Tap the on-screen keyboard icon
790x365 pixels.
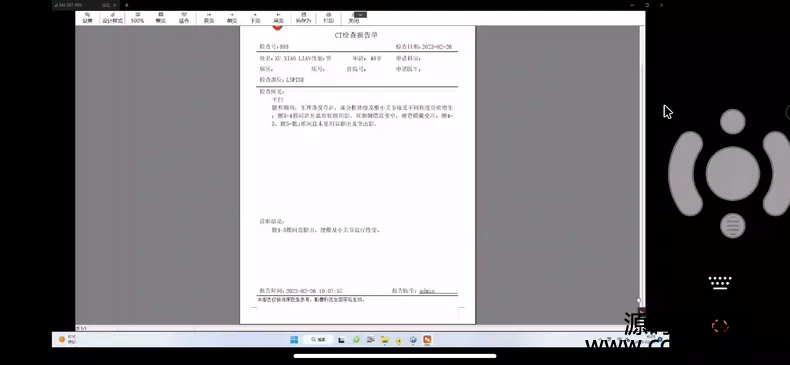pos(720,283)
